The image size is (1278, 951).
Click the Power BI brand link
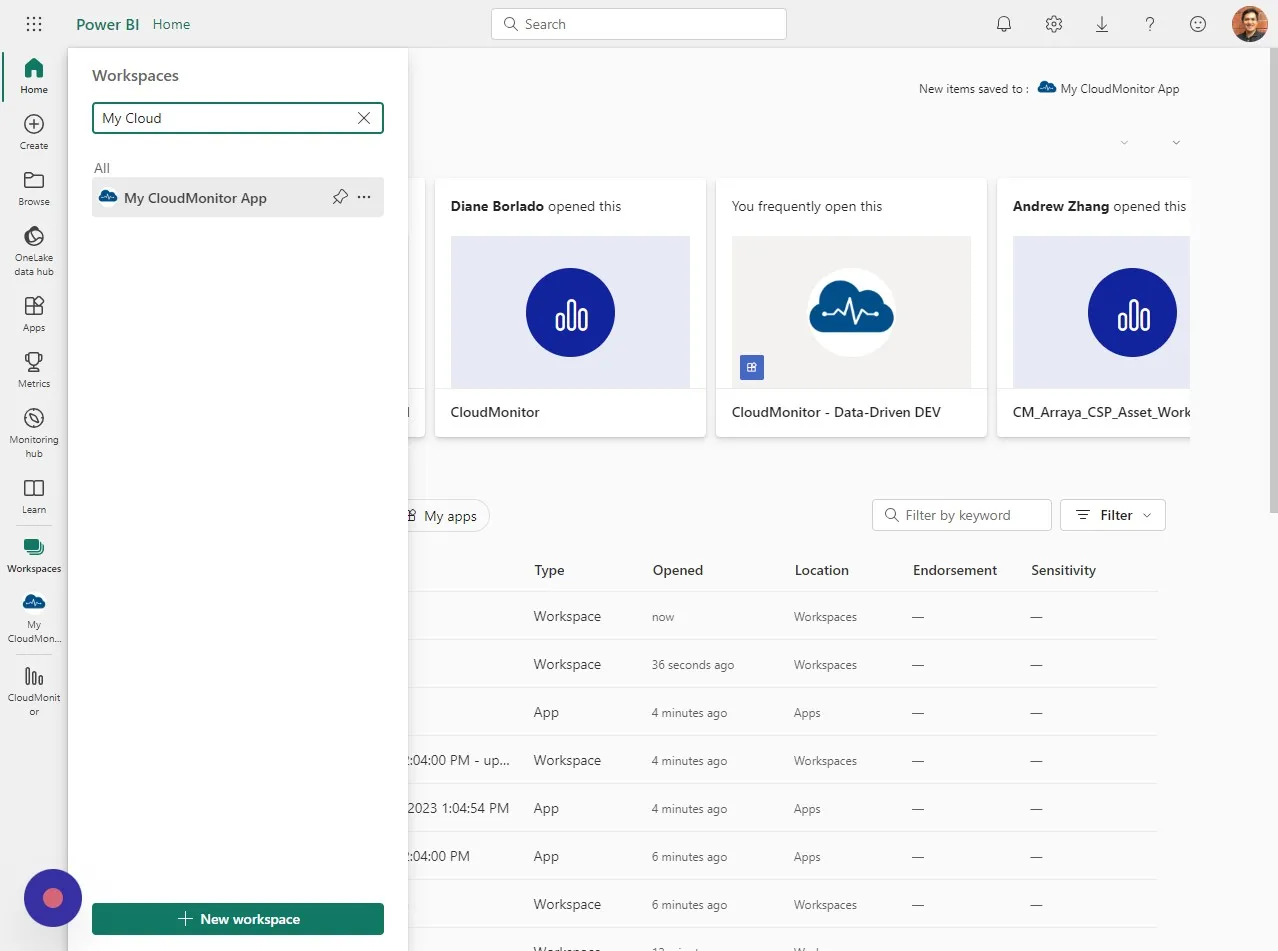[x=108, y=24]
